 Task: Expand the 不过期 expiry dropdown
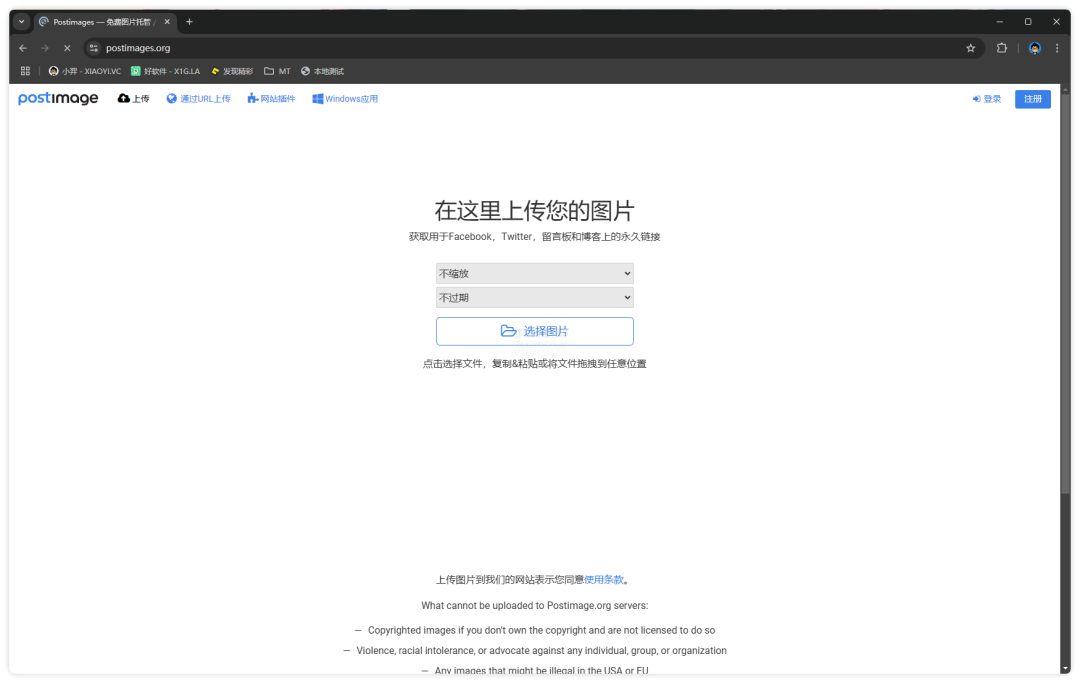[534, 297]
